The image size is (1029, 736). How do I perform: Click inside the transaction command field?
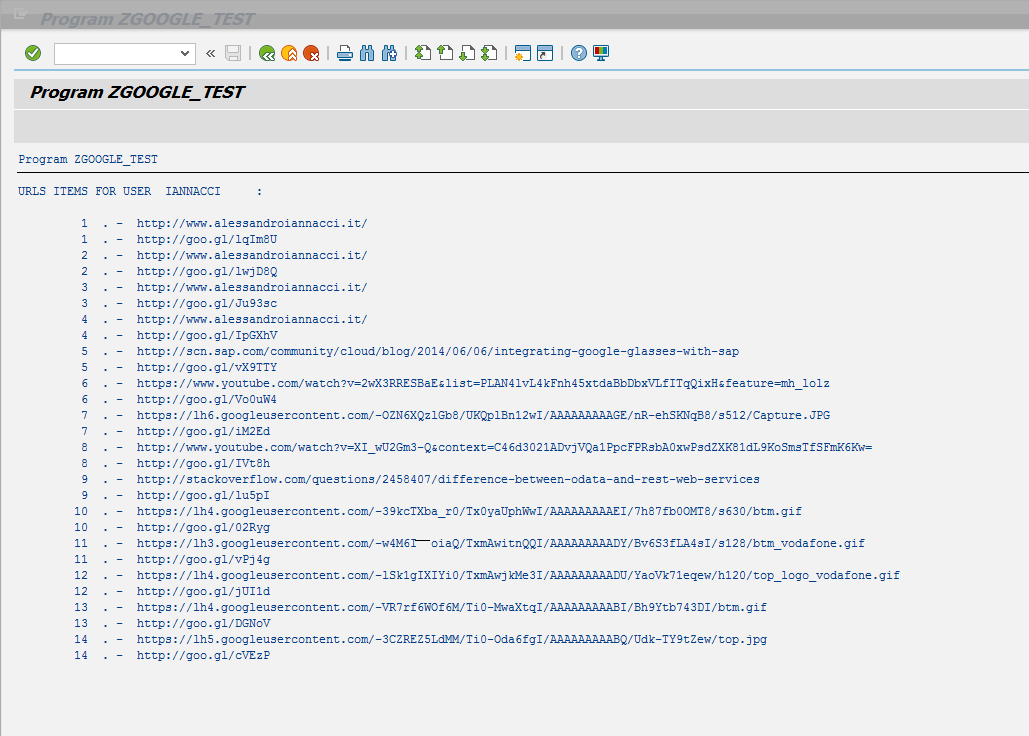point(115,53)
